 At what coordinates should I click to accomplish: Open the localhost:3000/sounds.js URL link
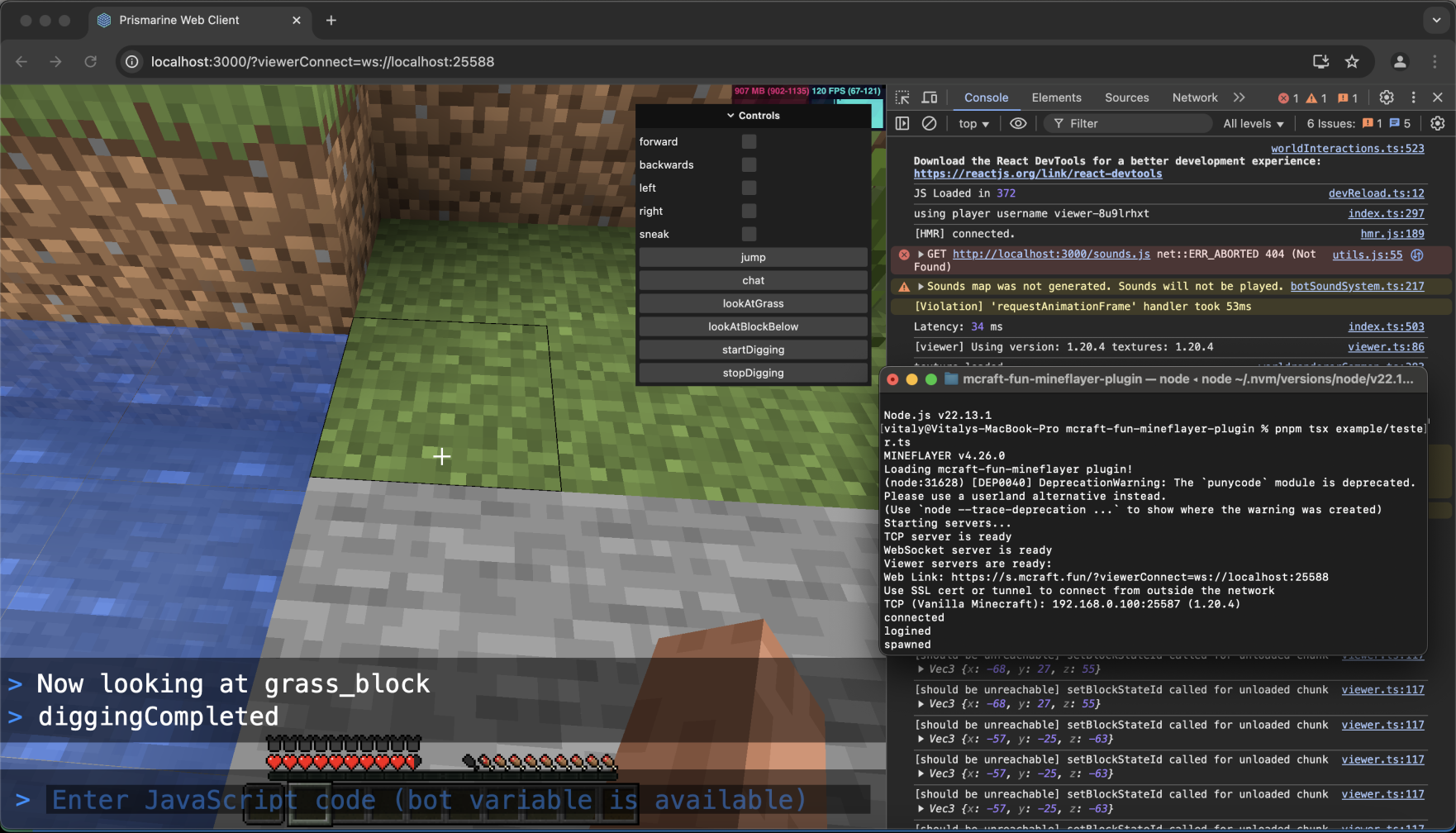click(1051, 254)
